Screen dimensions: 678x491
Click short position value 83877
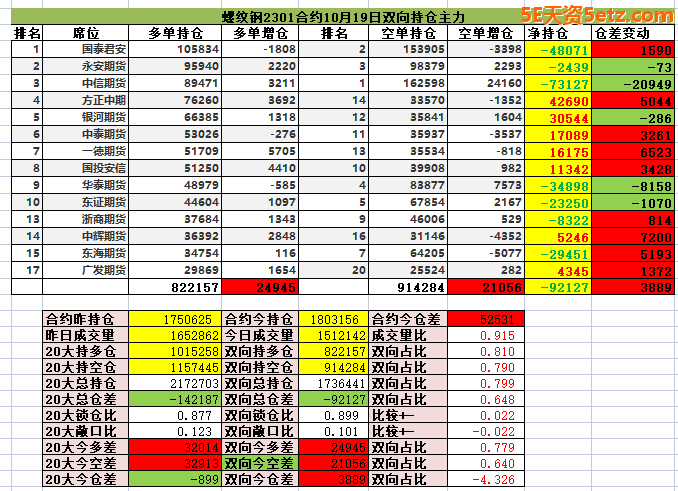click(408, 185)
